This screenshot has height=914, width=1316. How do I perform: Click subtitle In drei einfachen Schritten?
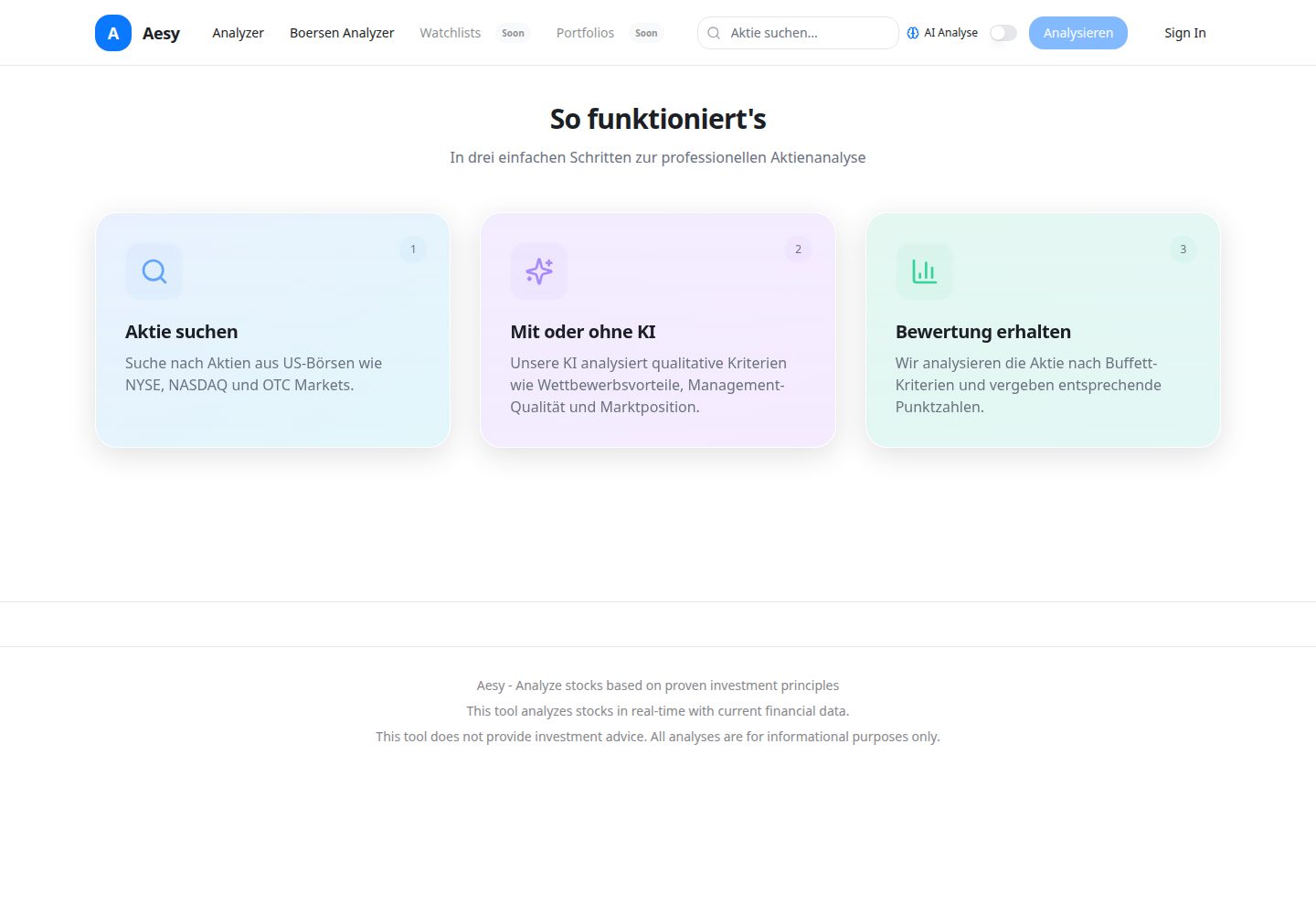[x=658, y=157]
